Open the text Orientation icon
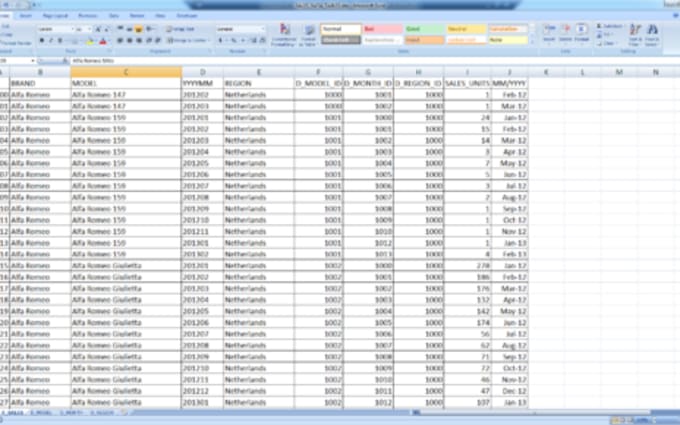This screenshot has width=680, height=425. click(x=150, y=29)
